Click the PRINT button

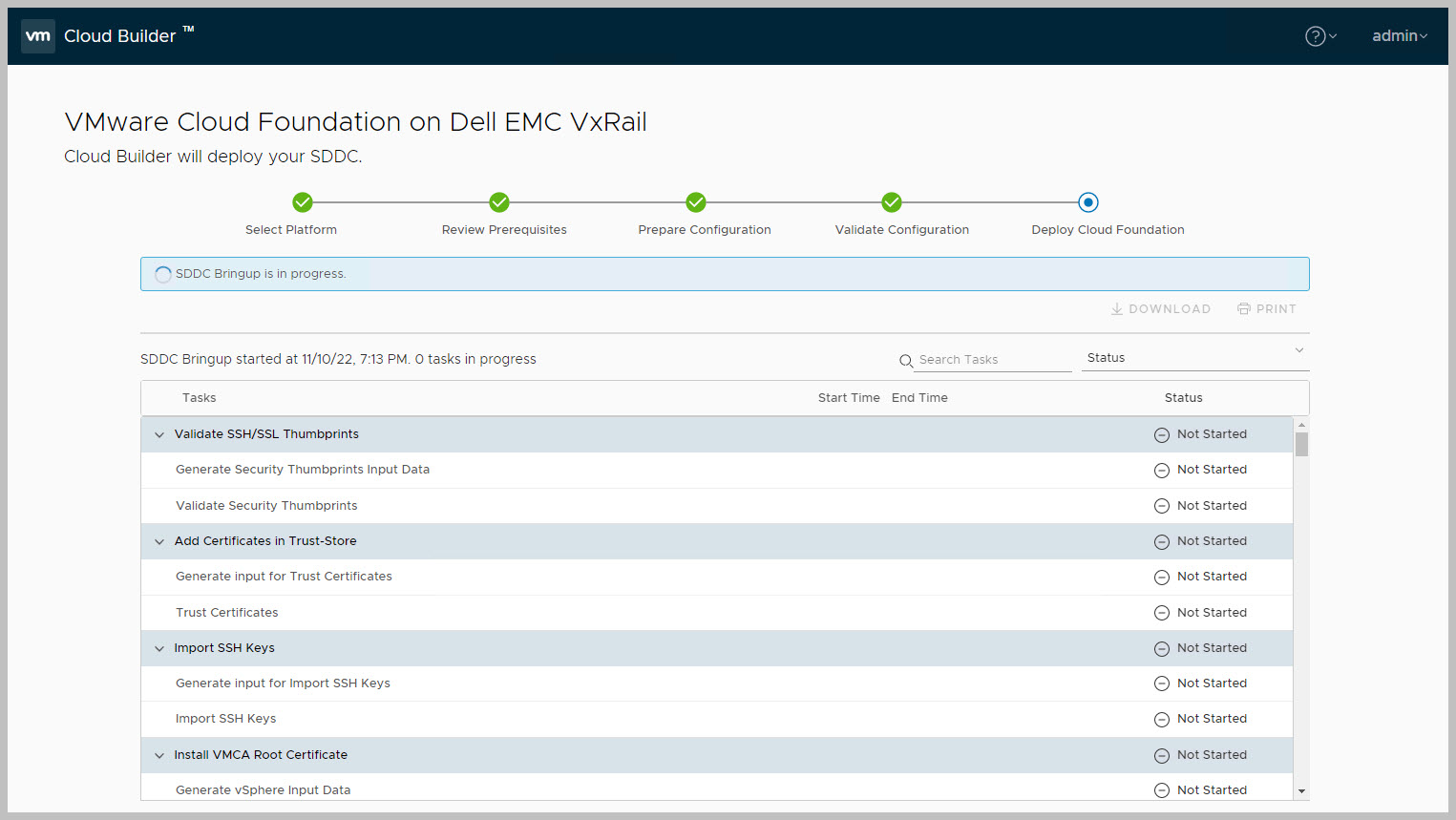pos(1267,309)
